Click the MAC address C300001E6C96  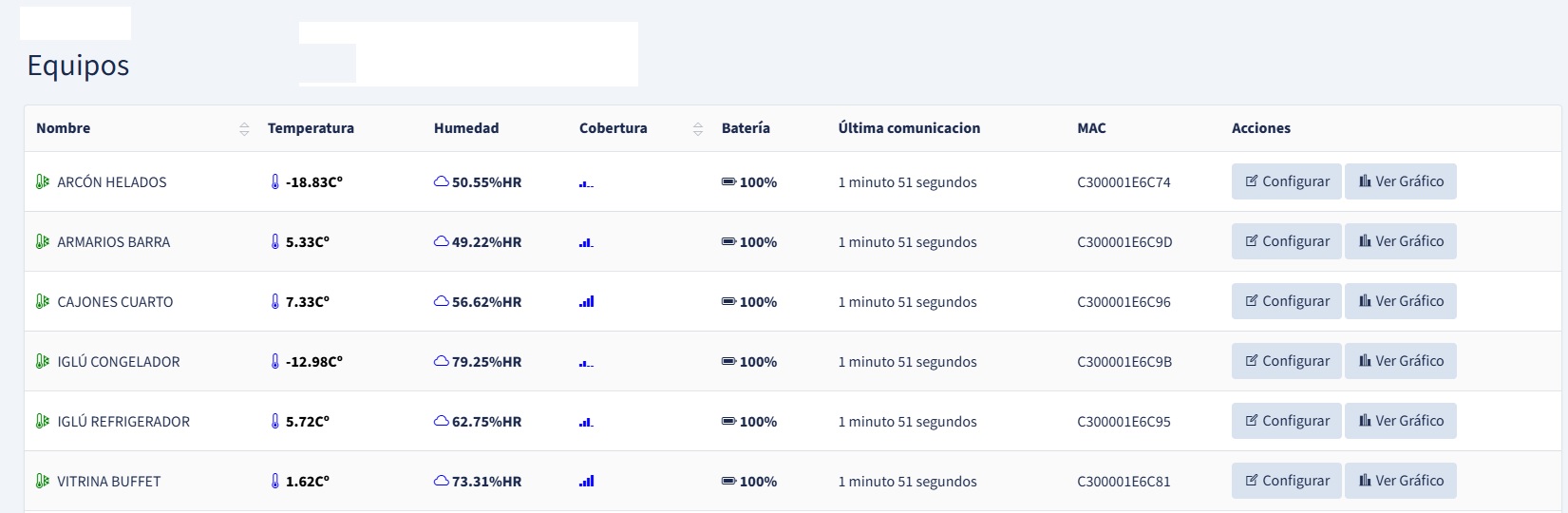(1124, 302)
